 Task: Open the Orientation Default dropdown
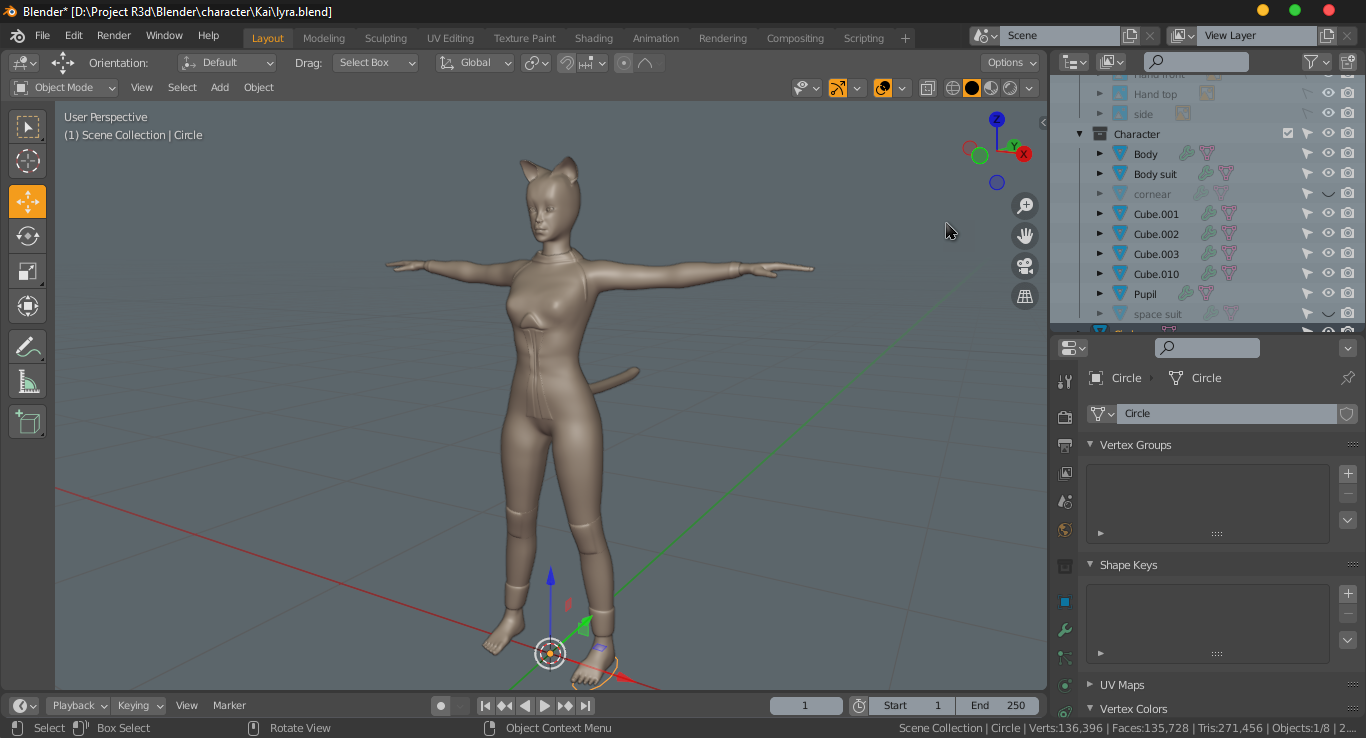227,62
